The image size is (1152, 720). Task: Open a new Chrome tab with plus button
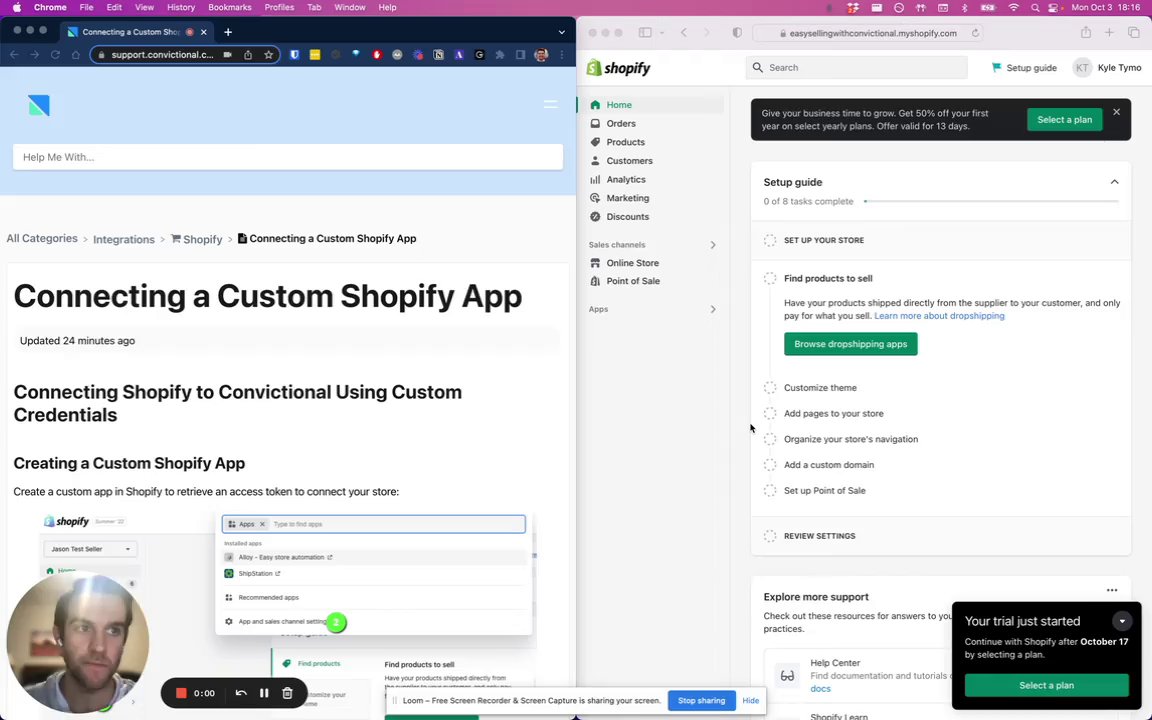click(228, 32)
